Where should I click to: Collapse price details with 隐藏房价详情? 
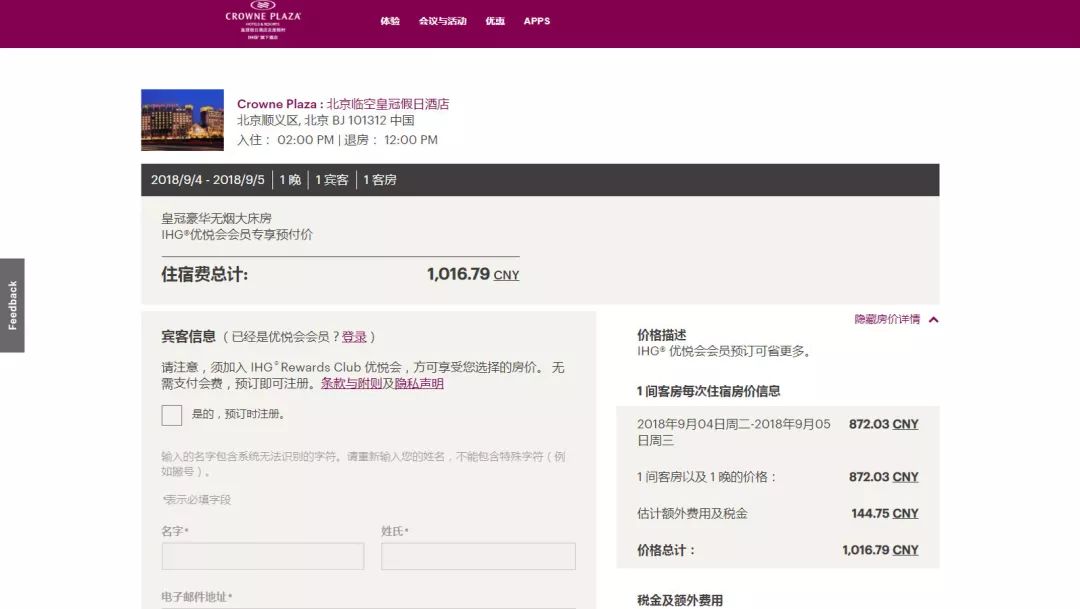coord(886,320)
